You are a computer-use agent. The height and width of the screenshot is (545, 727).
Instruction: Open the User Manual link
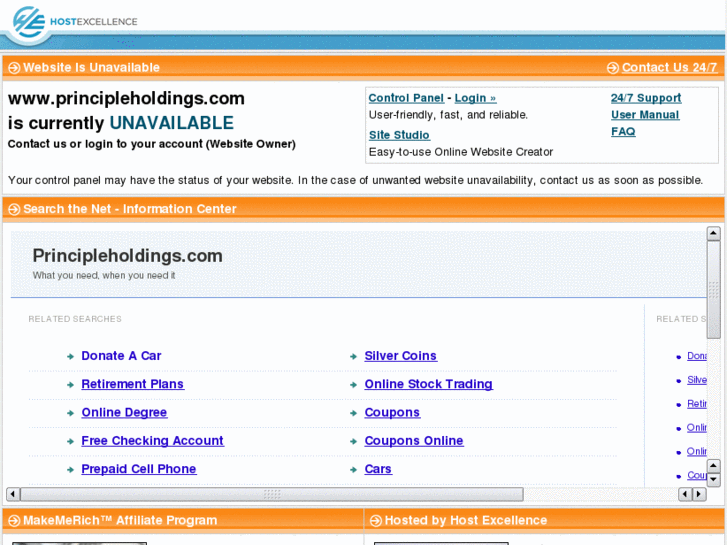click(x=645, y=115)
